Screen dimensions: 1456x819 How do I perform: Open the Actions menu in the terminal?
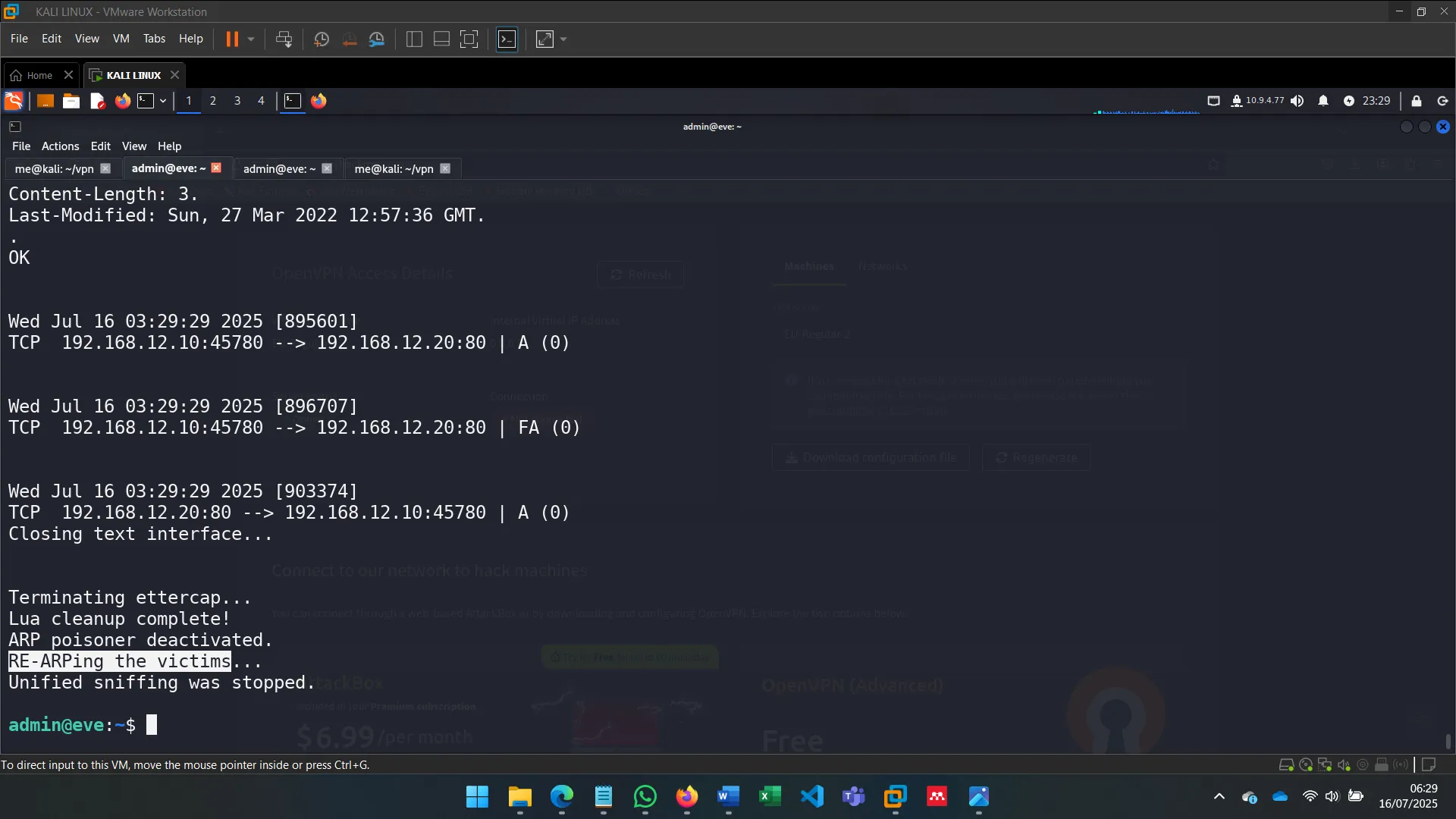59,146
